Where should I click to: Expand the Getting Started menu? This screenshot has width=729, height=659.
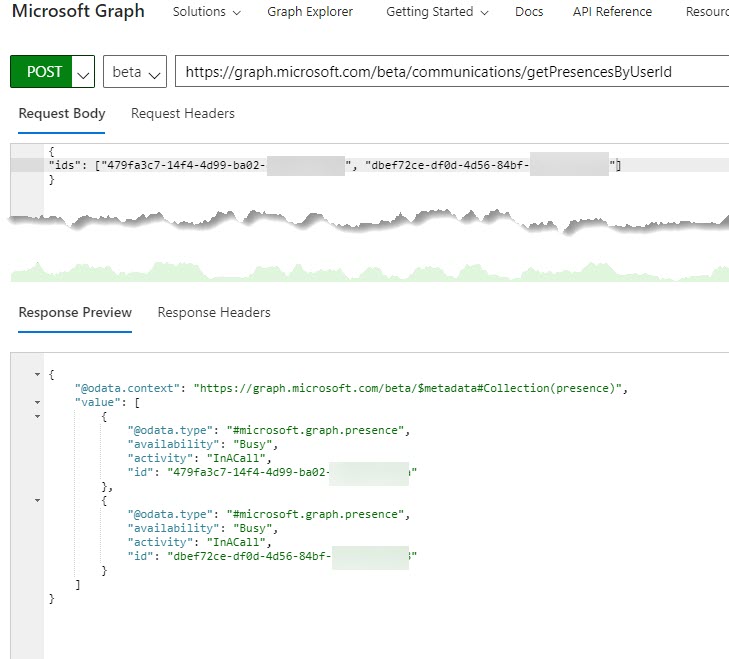click(437, 12)
